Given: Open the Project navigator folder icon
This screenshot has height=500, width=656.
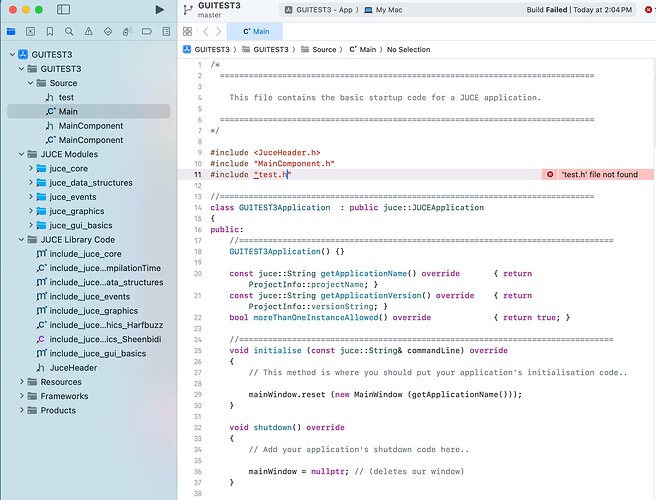Looking at the screenshot, I should [11, 31].
